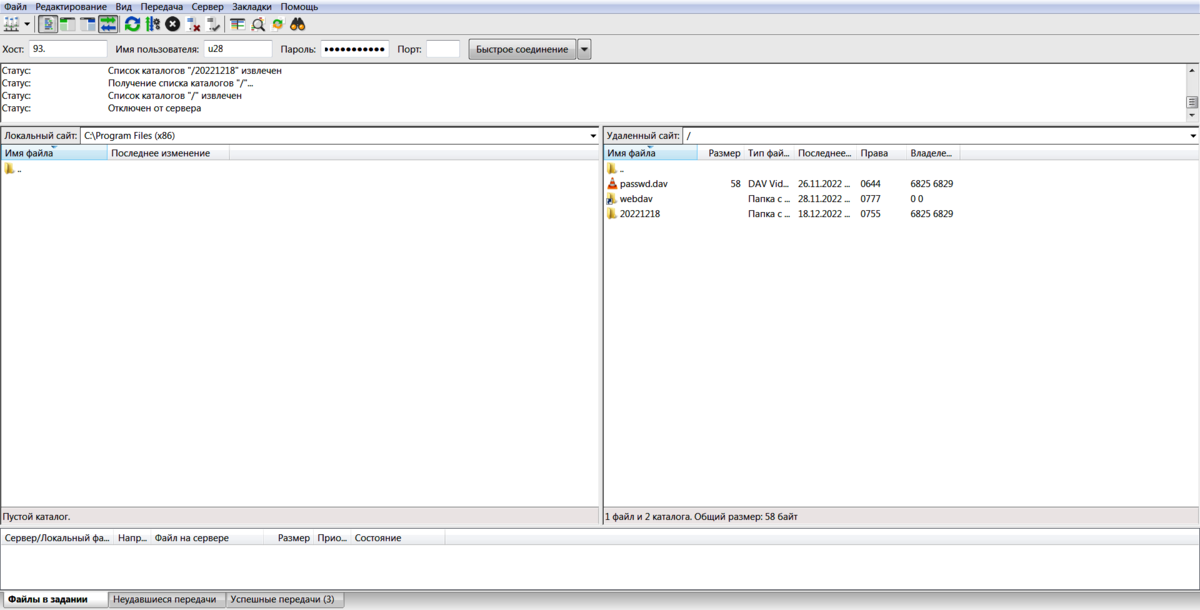
Task: Sort remote list by Тип файла column
Action: [769, 153]
